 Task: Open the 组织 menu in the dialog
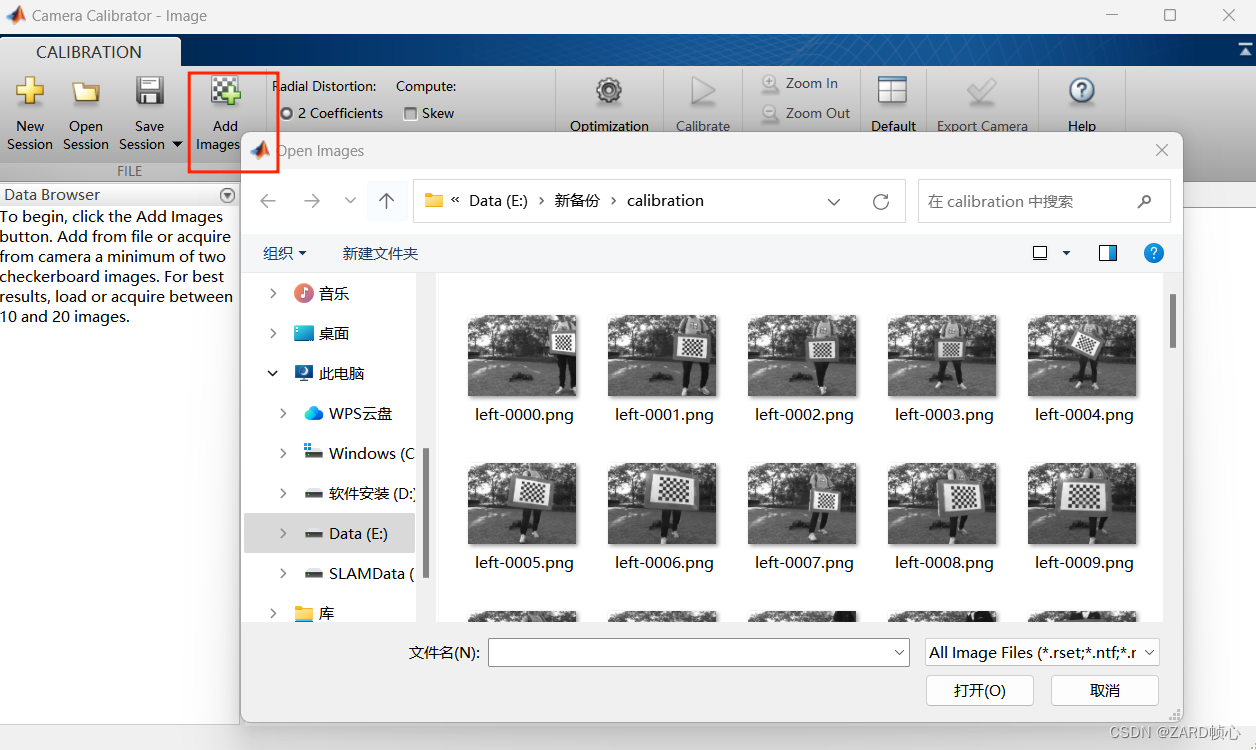pos(284,253)
